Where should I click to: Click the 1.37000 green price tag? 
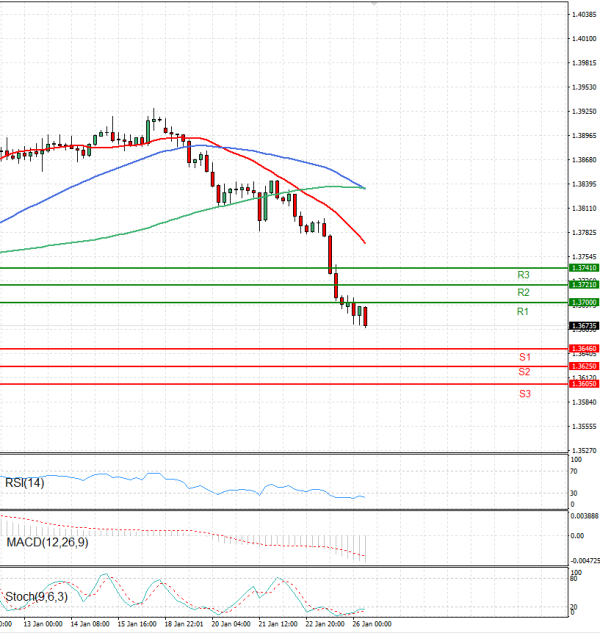[584, 302]
